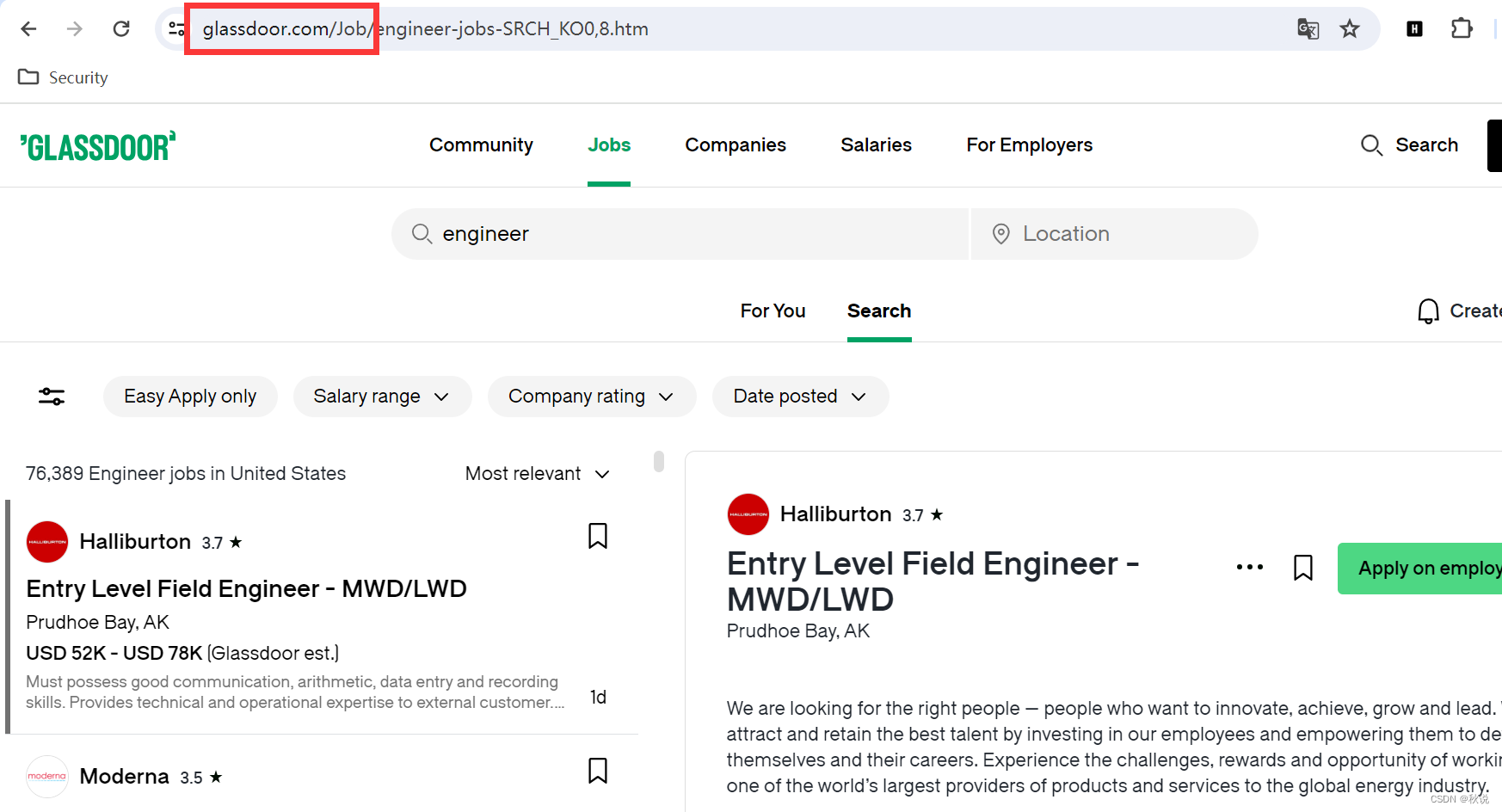Go back using the browser back arrow

[28, 29]
